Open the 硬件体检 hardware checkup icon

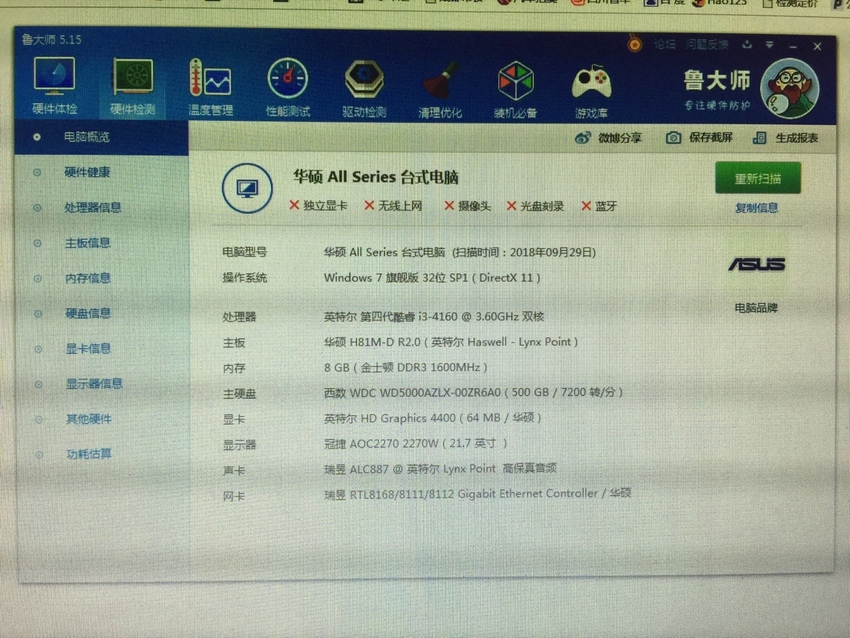pos(54,86)
